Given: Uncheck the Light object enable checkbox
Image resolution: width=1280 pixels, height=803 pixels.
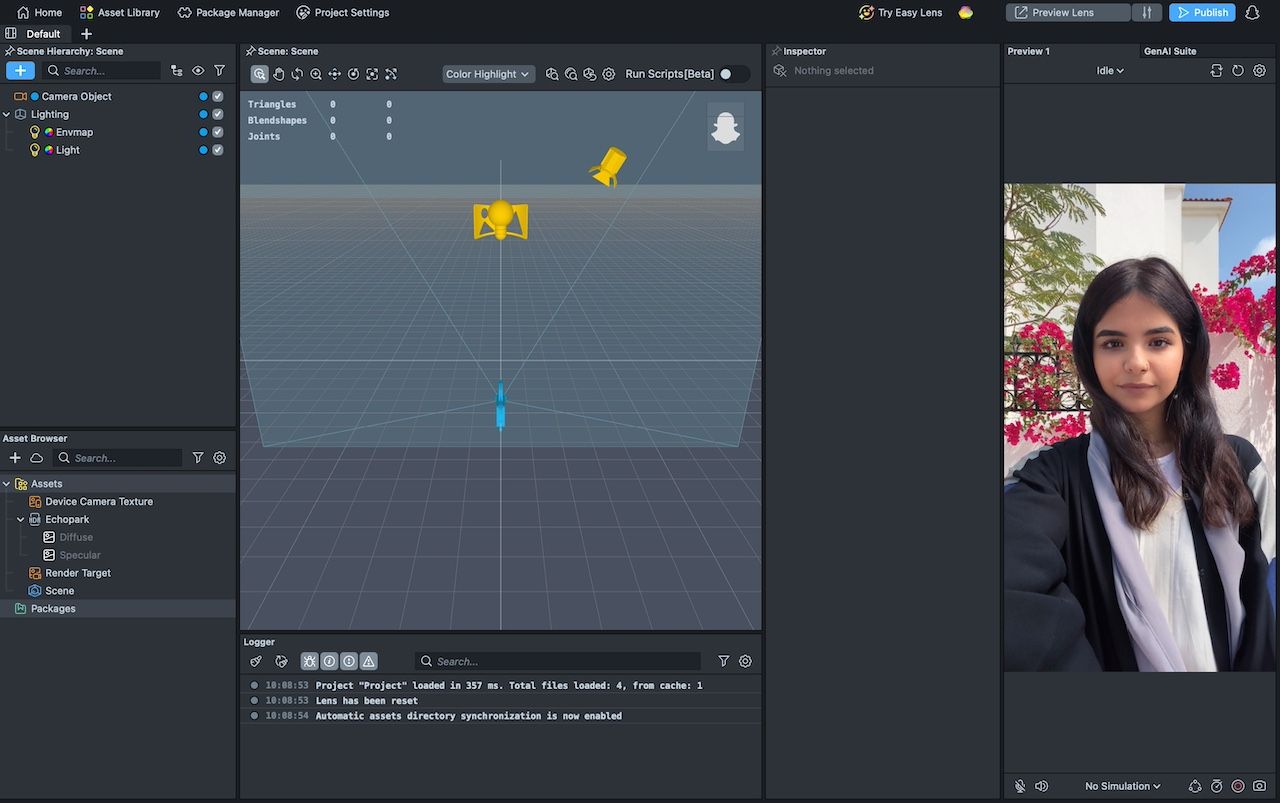Looking at the screenshot, I should click(x=218, y=150).
